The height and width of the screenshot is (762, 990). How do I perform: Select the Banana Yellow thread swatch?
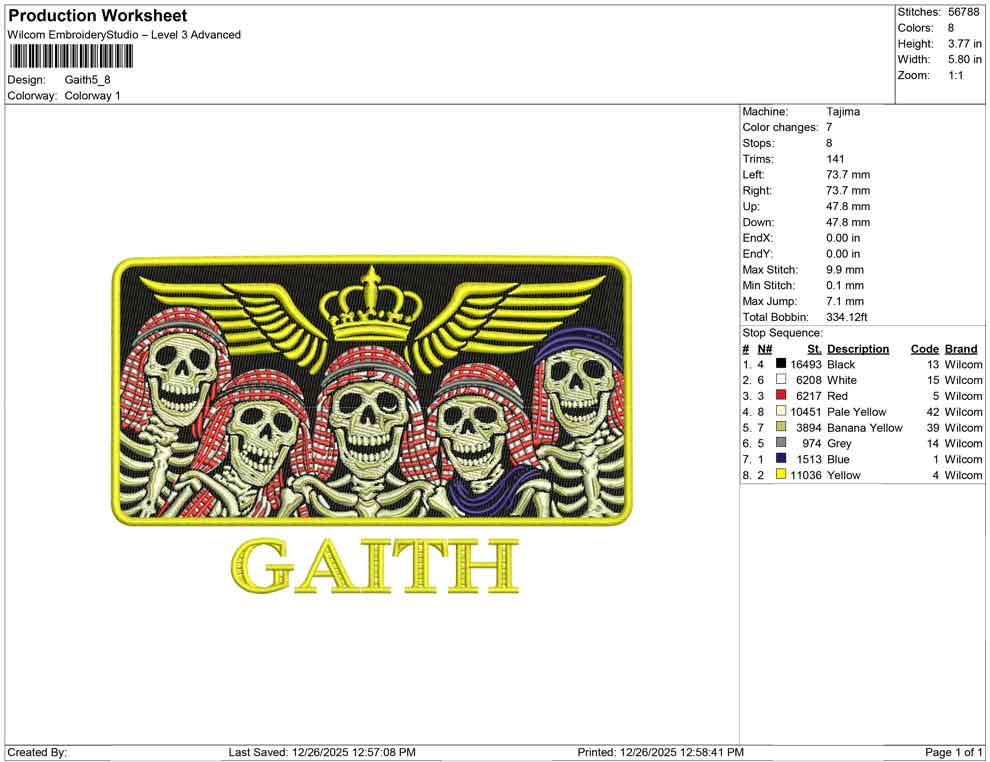click(x=780, y=427)
